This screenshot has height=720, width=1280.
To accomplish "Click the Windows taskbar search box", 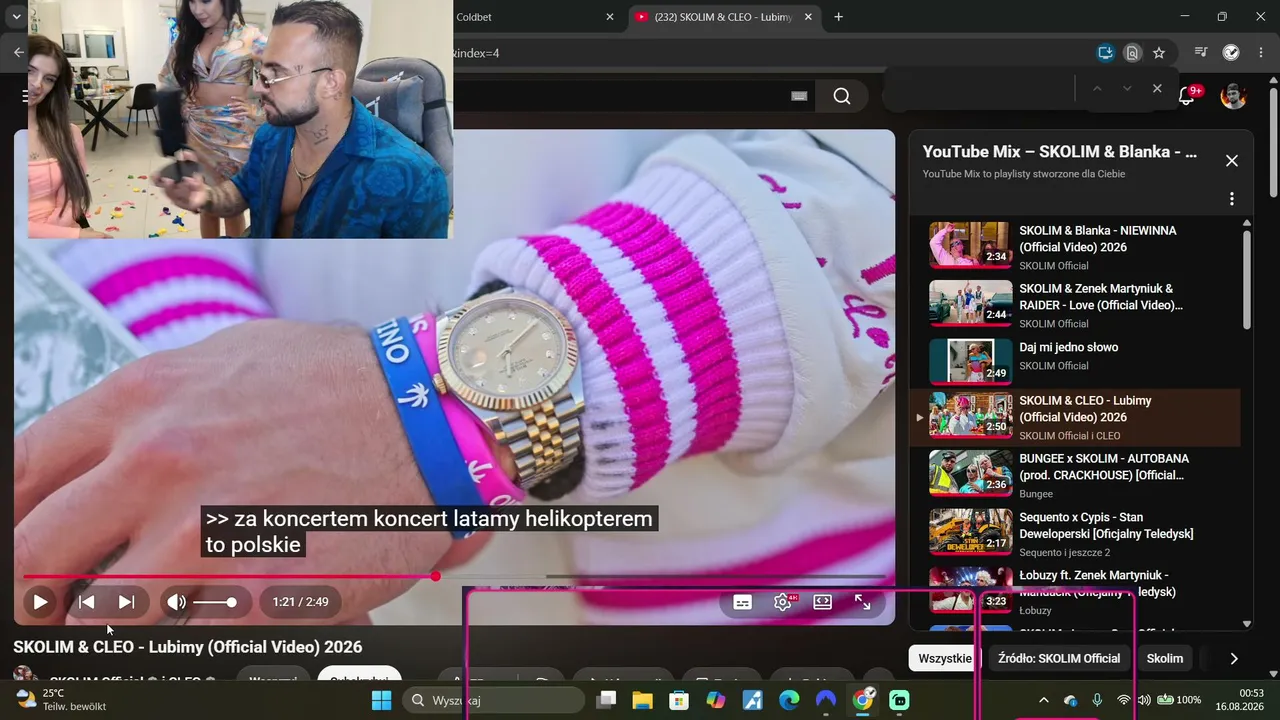I will click(x=494, y=700).
